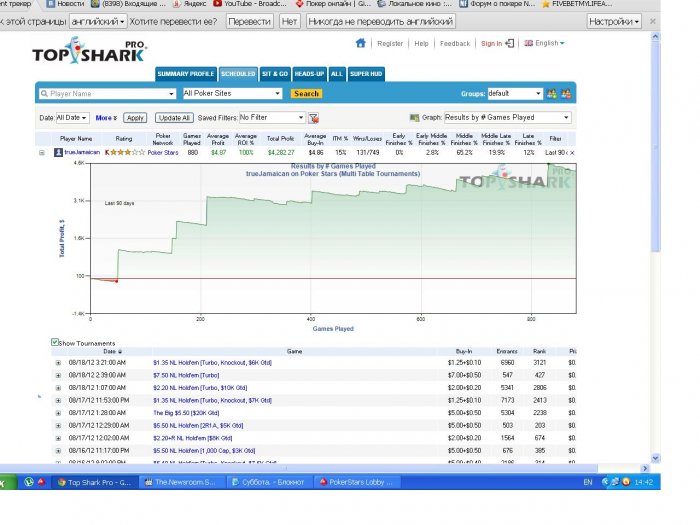Viewport: 700px width, 525px height.
Task: Switch to the Heads-Up tab
Action: (x=309, y=74)
